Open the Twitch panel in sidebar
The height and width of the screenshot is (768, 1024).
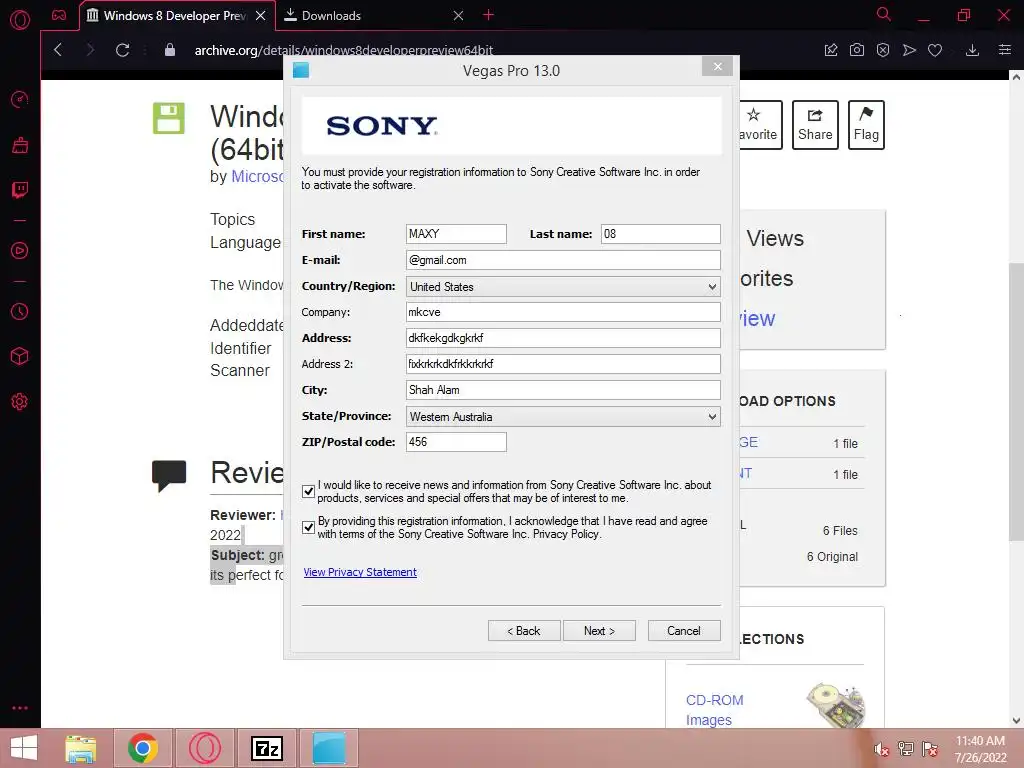tap(20, 190)
